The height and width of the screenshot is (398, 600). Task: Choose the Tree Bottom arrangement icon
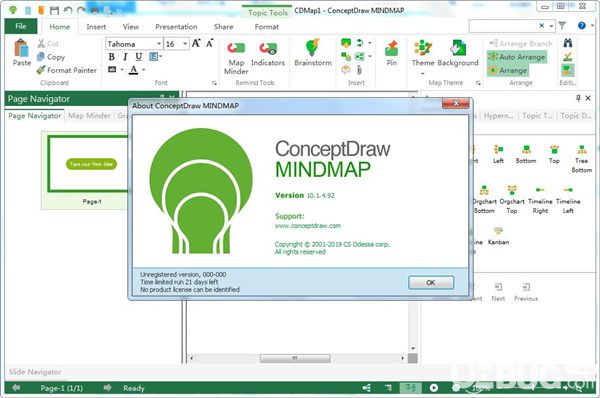[582, 149]
